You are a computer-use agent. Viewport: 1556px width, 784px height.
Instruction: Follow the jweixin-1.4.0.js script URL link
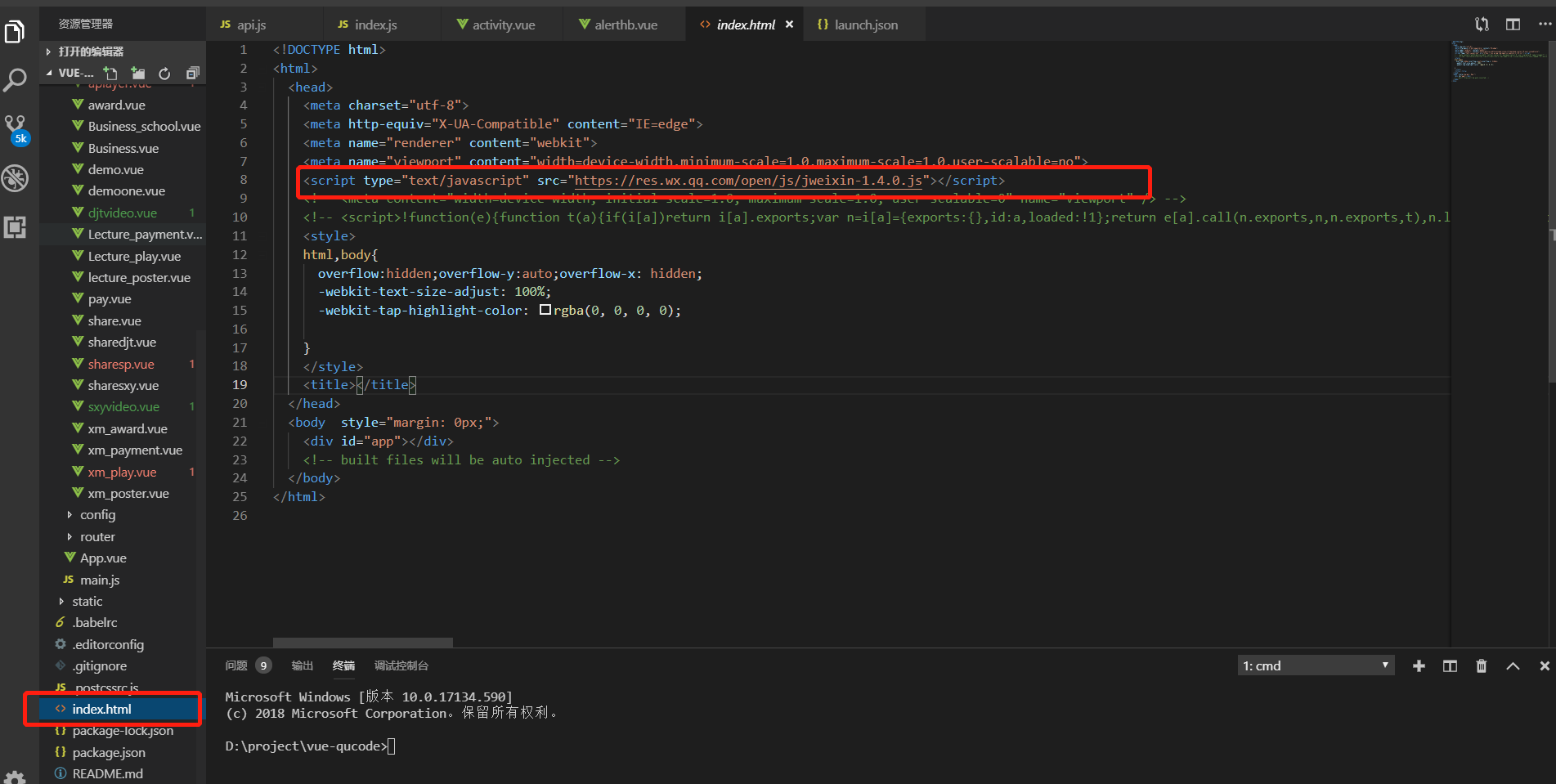[748, 181]
